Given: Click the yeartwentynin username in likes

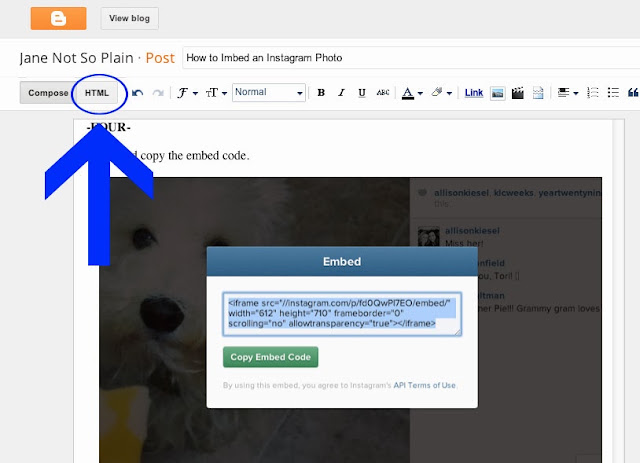Looking at the screenshot, I should pyautogui.click(x=570, y=193).
